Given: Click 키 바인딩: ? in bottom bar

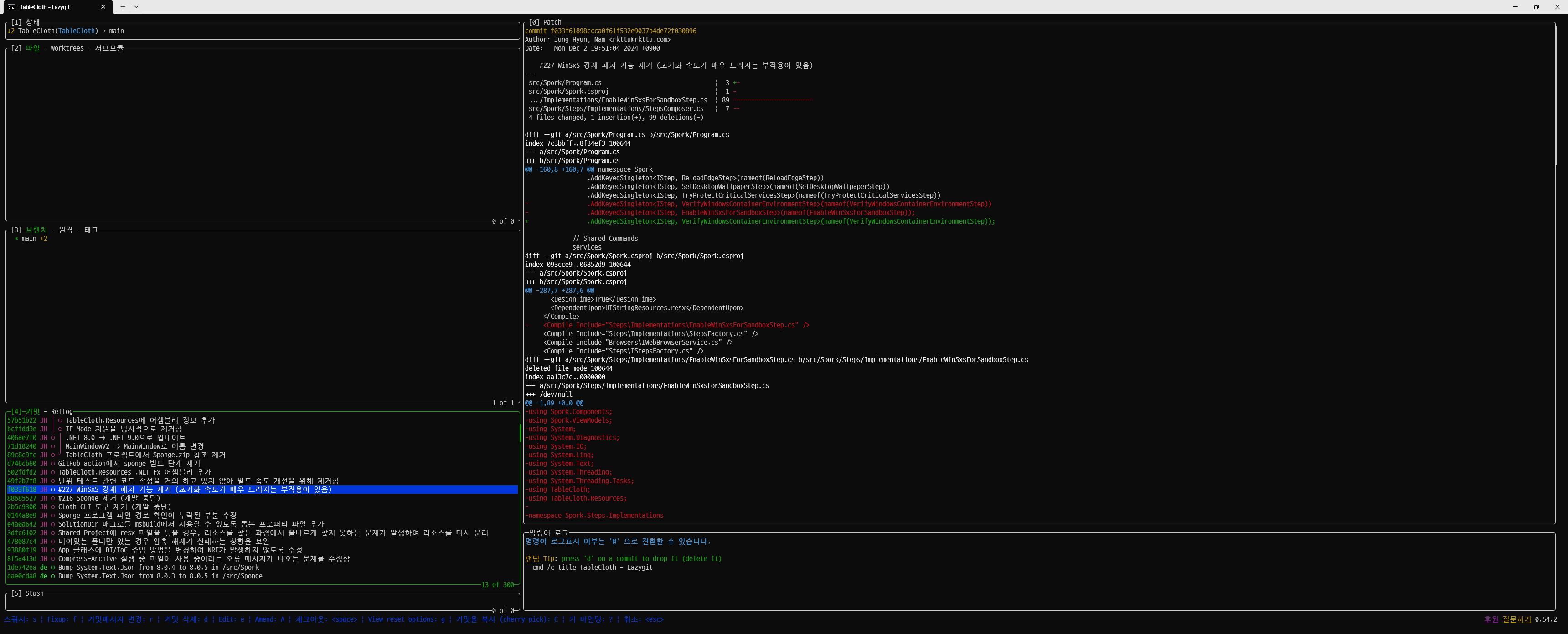Looking at the screenshot, I should click(591, 619).
